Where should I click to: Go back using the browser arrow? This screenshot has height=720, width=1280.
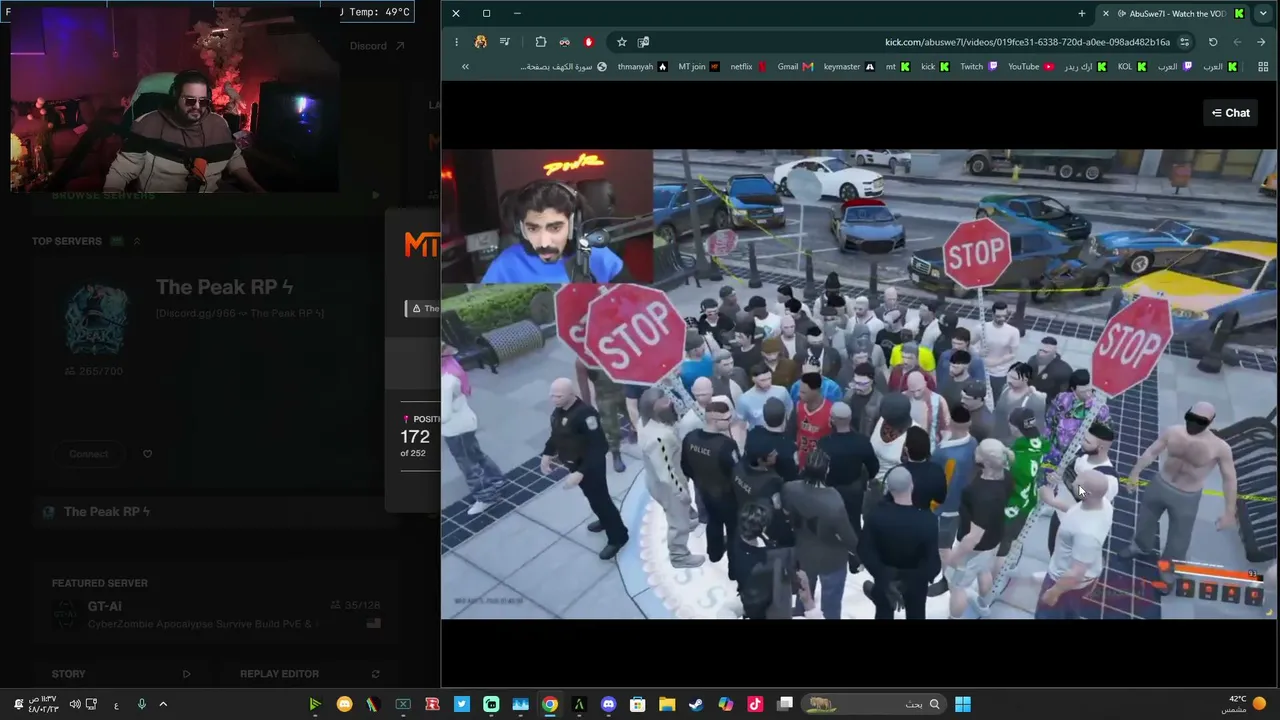click(1237, 42)
